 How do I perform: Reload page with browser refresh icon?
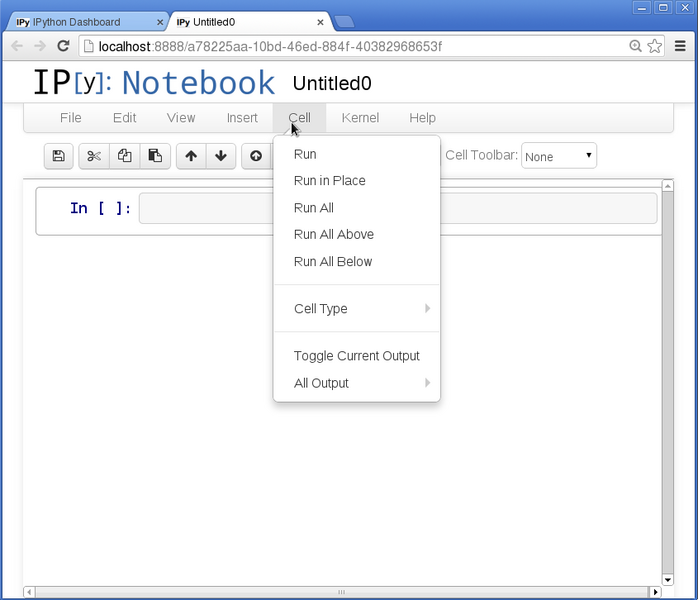pos(63,46)
